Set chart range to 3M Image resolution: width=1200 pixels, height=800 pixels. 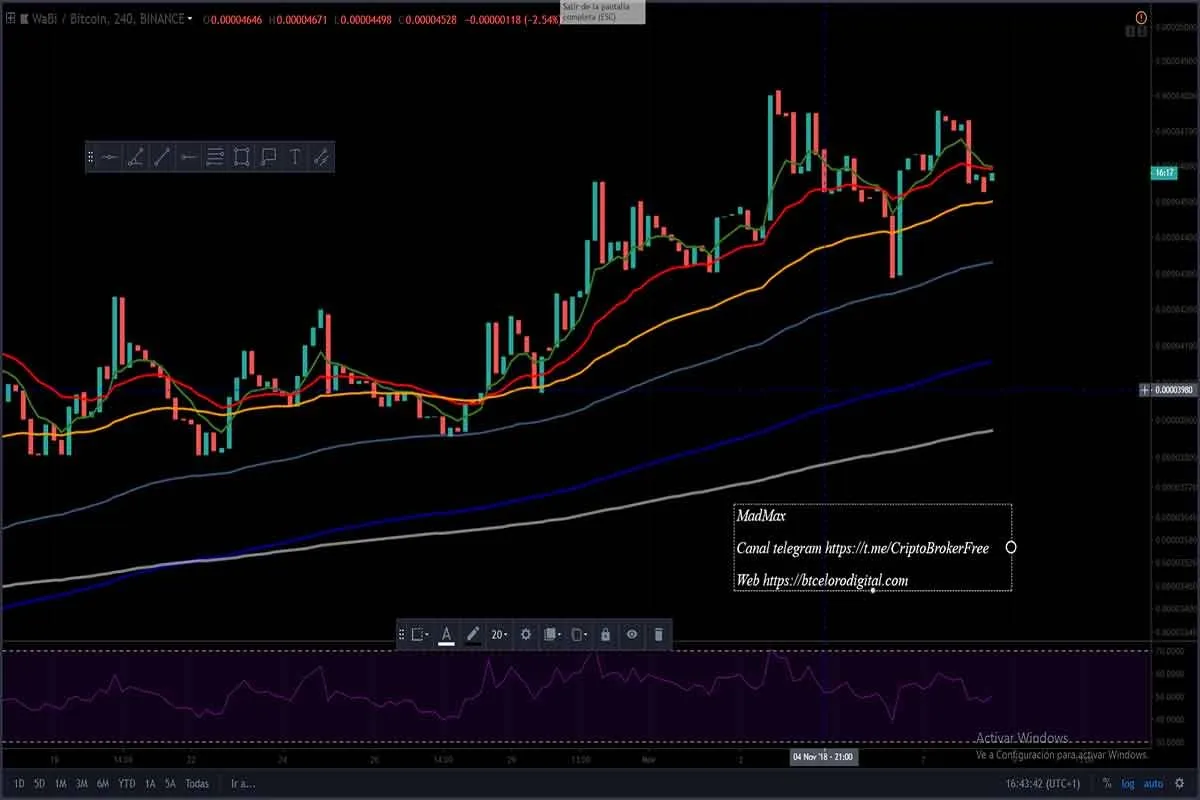(82, 783)
